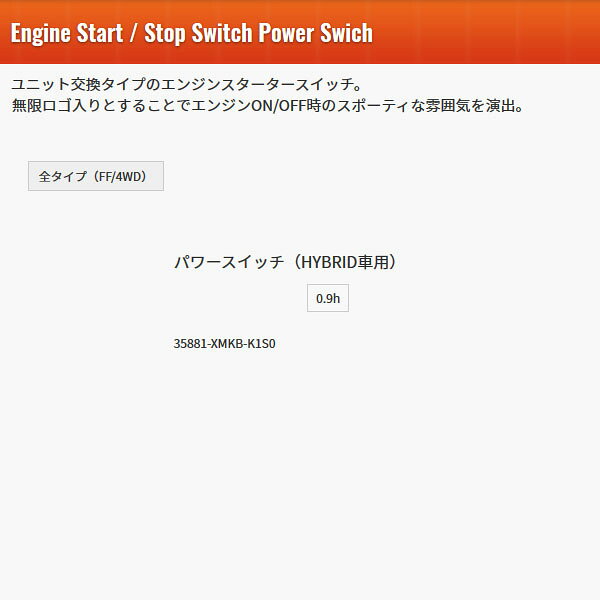
Task: Click the 無限ロゴ入り description line
Action: click(267, 106)
